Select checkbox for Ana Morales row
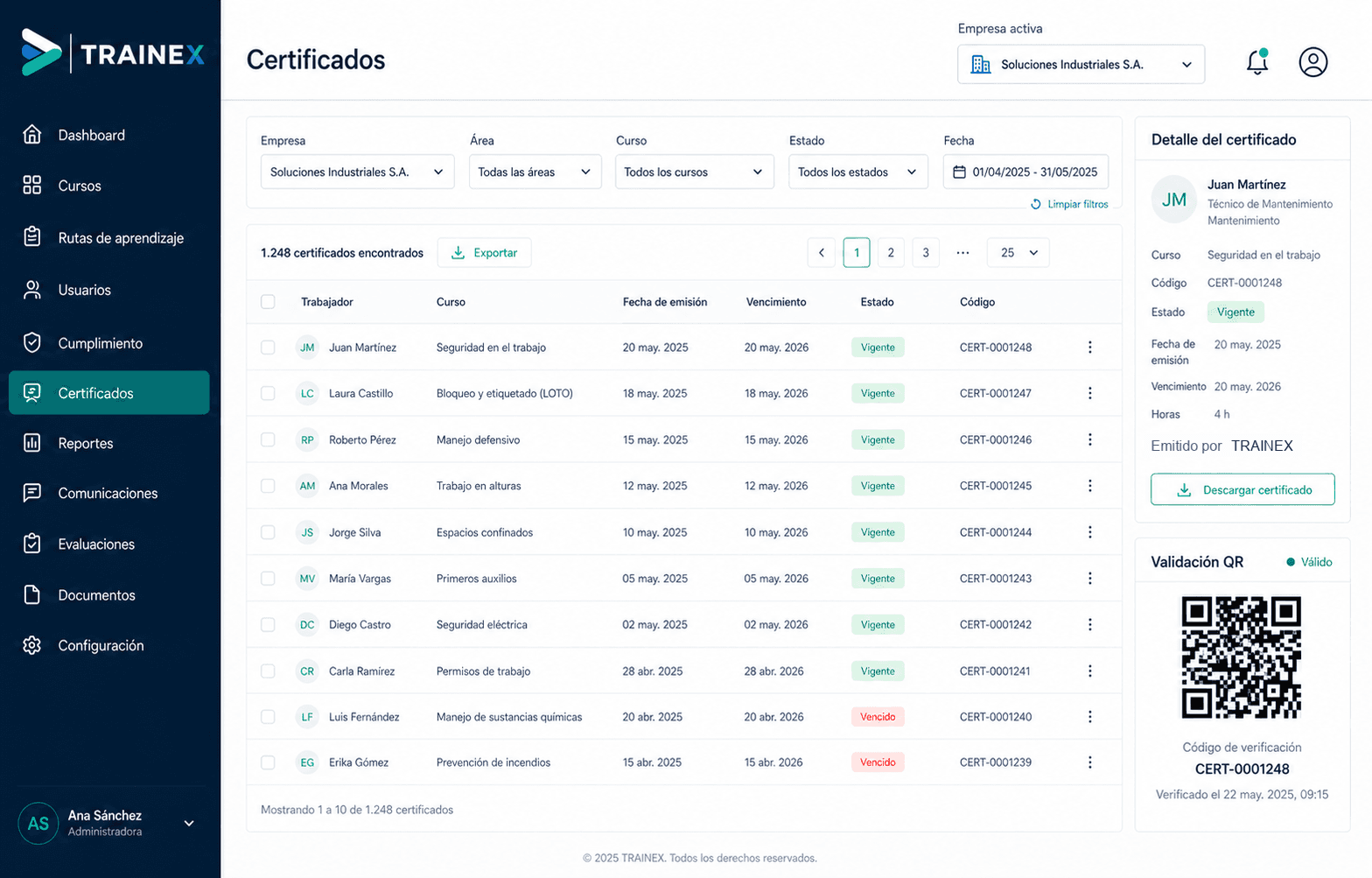This screenshot has height=878, width=1372. pyautogui.click(x=268, y=486)
